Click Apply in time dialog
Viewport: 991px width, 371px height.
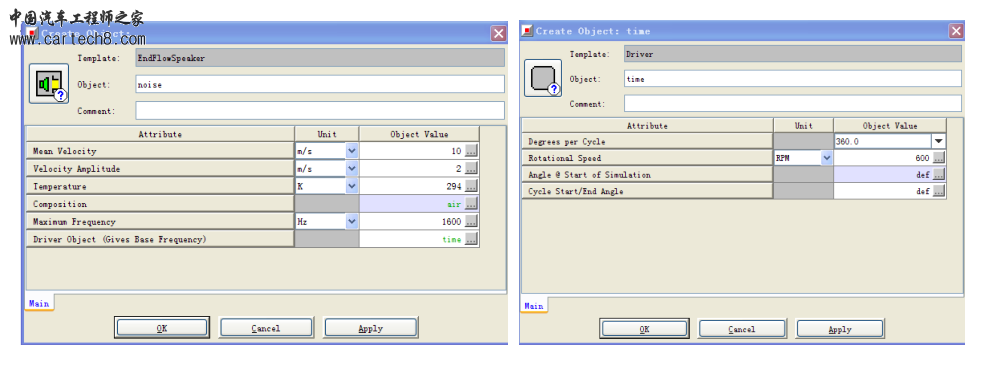click(x=840, y=329)
